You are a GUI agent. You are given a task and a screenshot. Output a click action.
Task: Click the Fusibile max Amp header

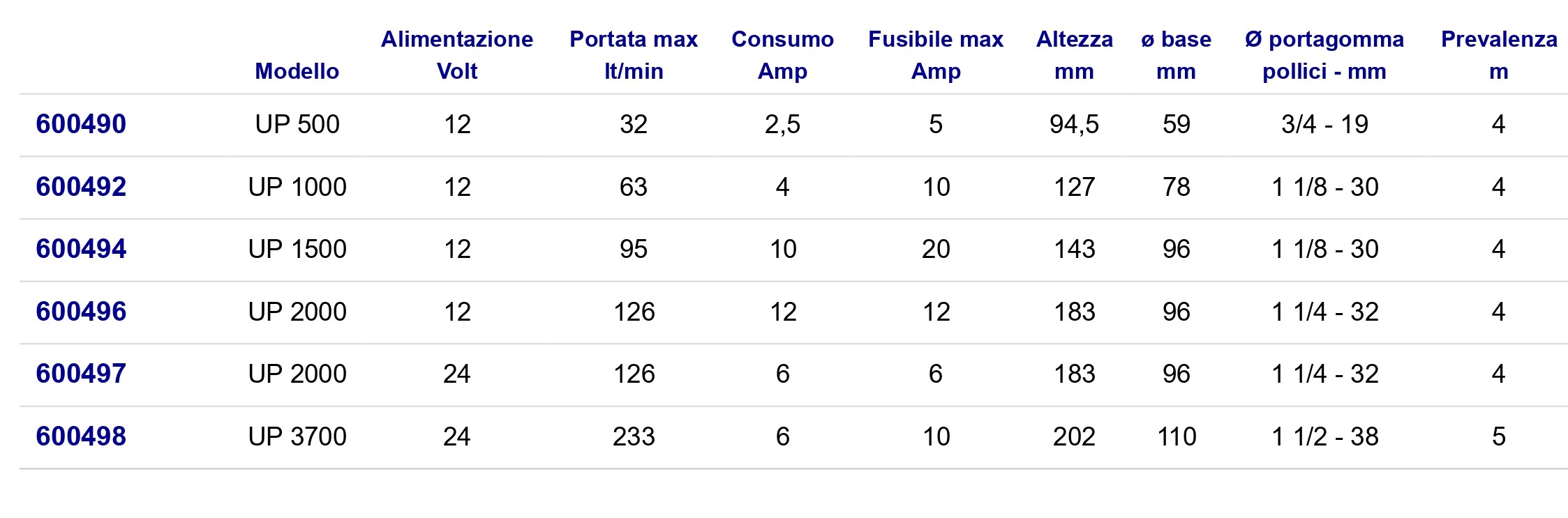tap(936, 55)
